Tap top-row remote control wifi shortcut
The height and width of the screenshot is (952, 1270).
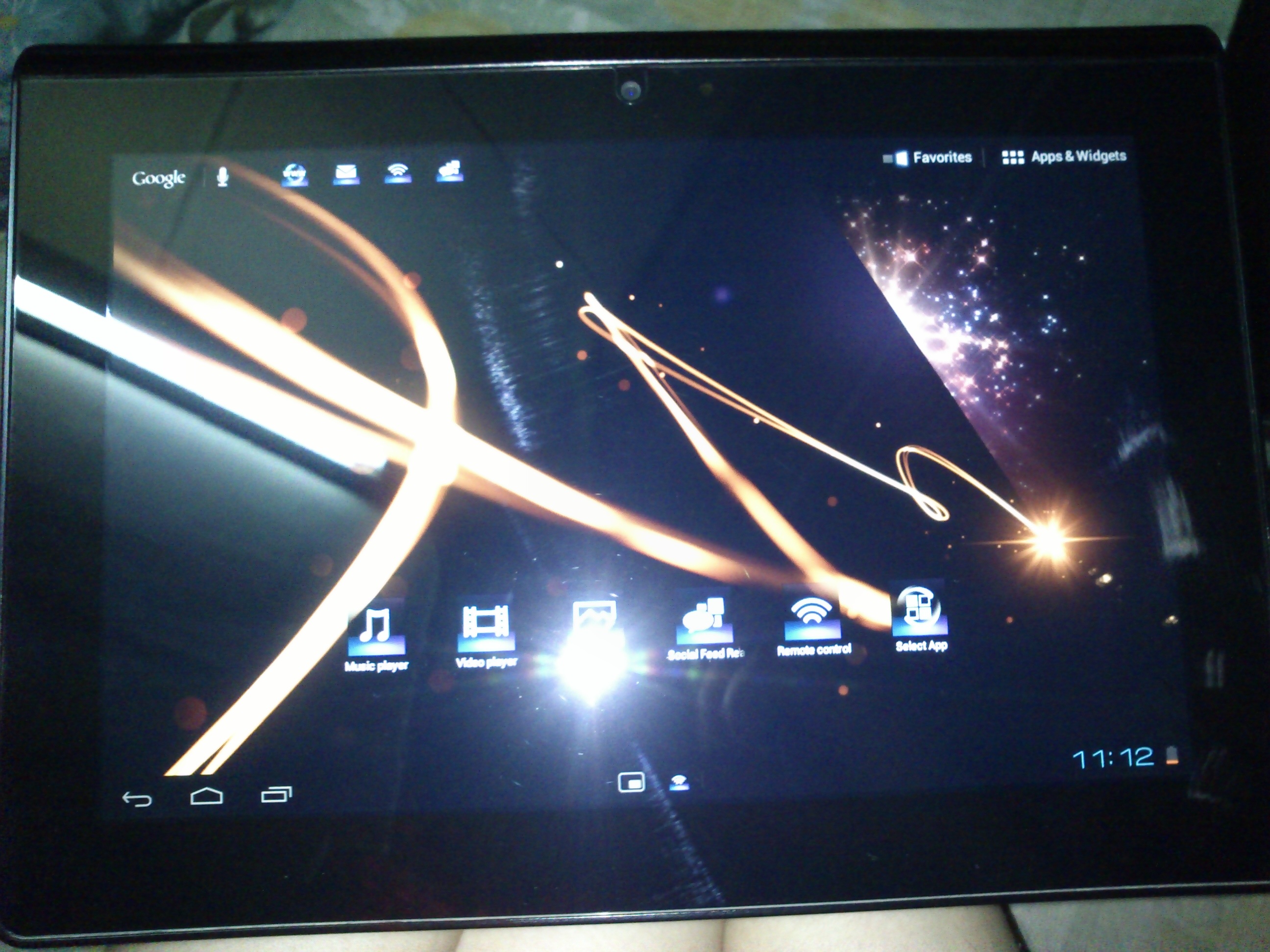pyautogui.click(x=397, y=171)
